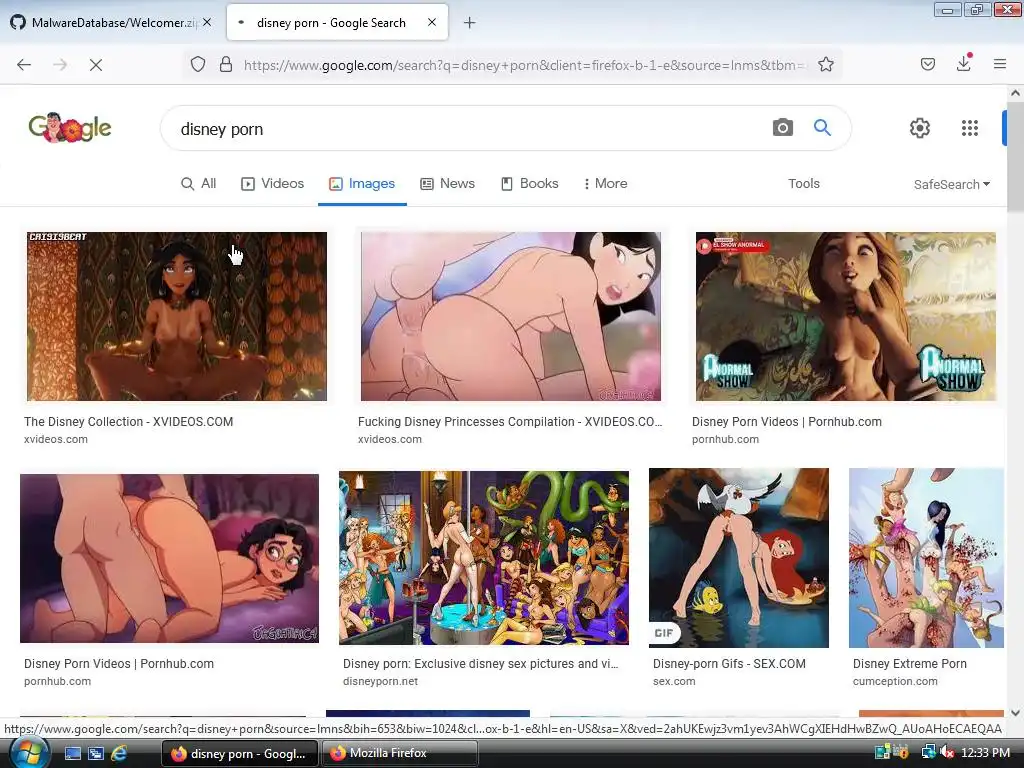Click the network connection tray icon
1024x768 pixels.
[928, 753]
